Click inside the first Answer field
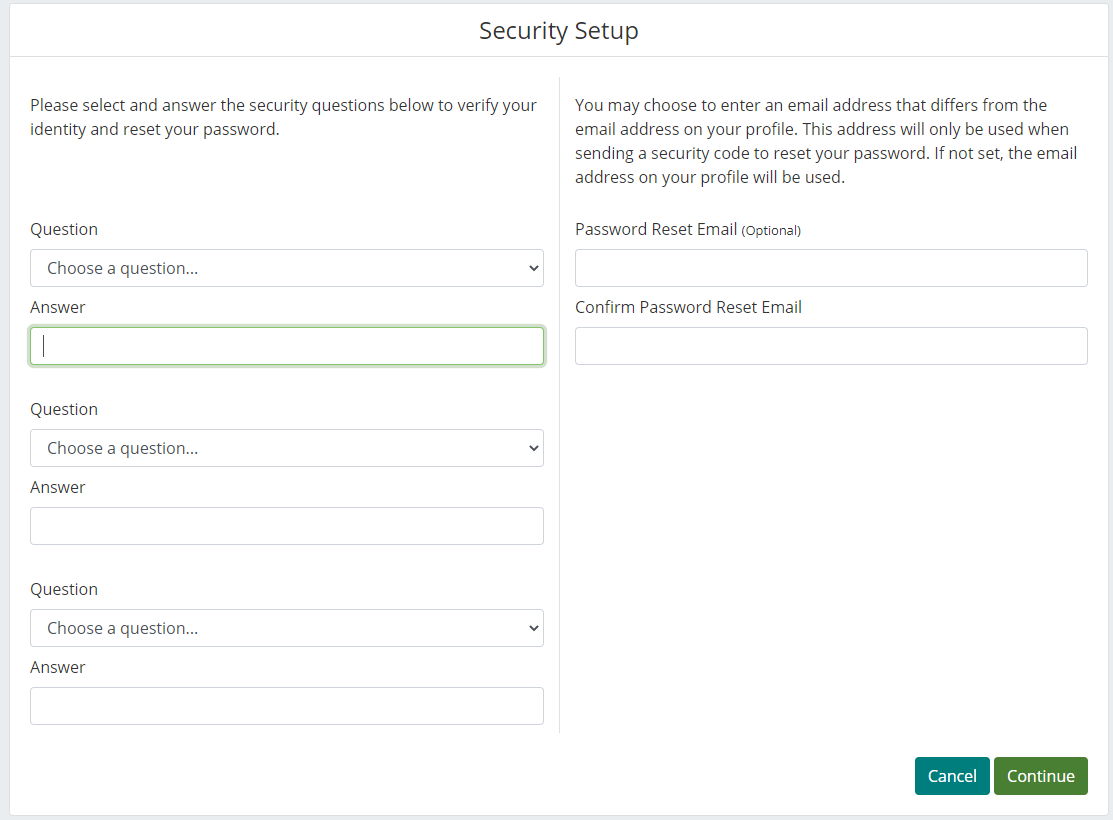 click(287, 345)
